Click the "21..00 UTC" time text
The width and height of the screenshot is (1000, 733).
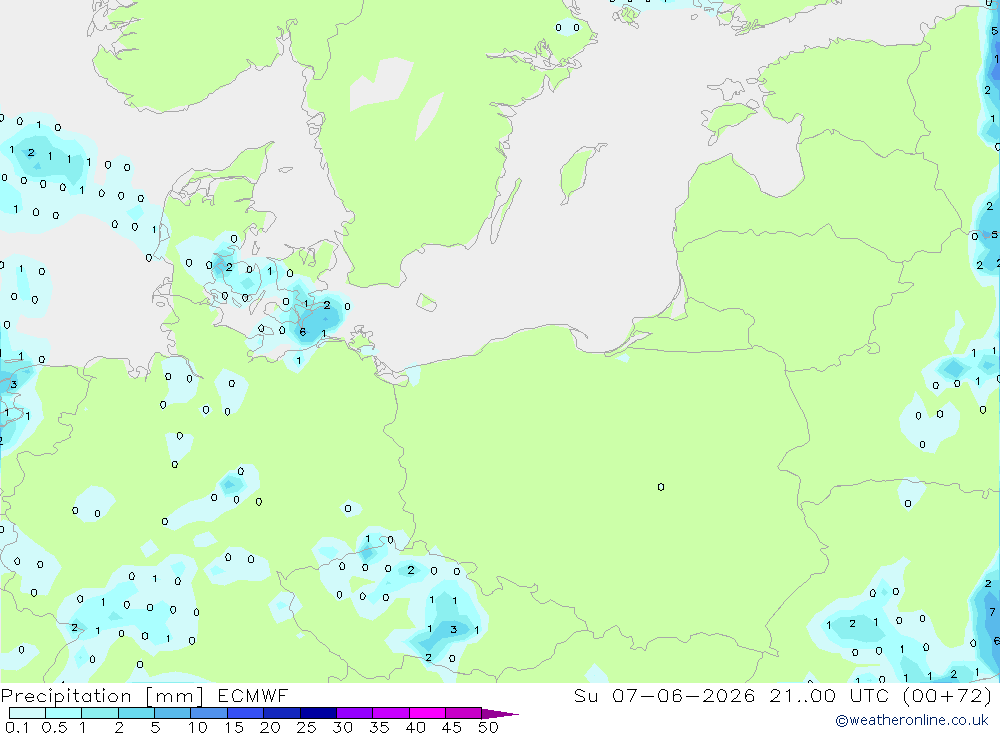(x=828, y=695)
